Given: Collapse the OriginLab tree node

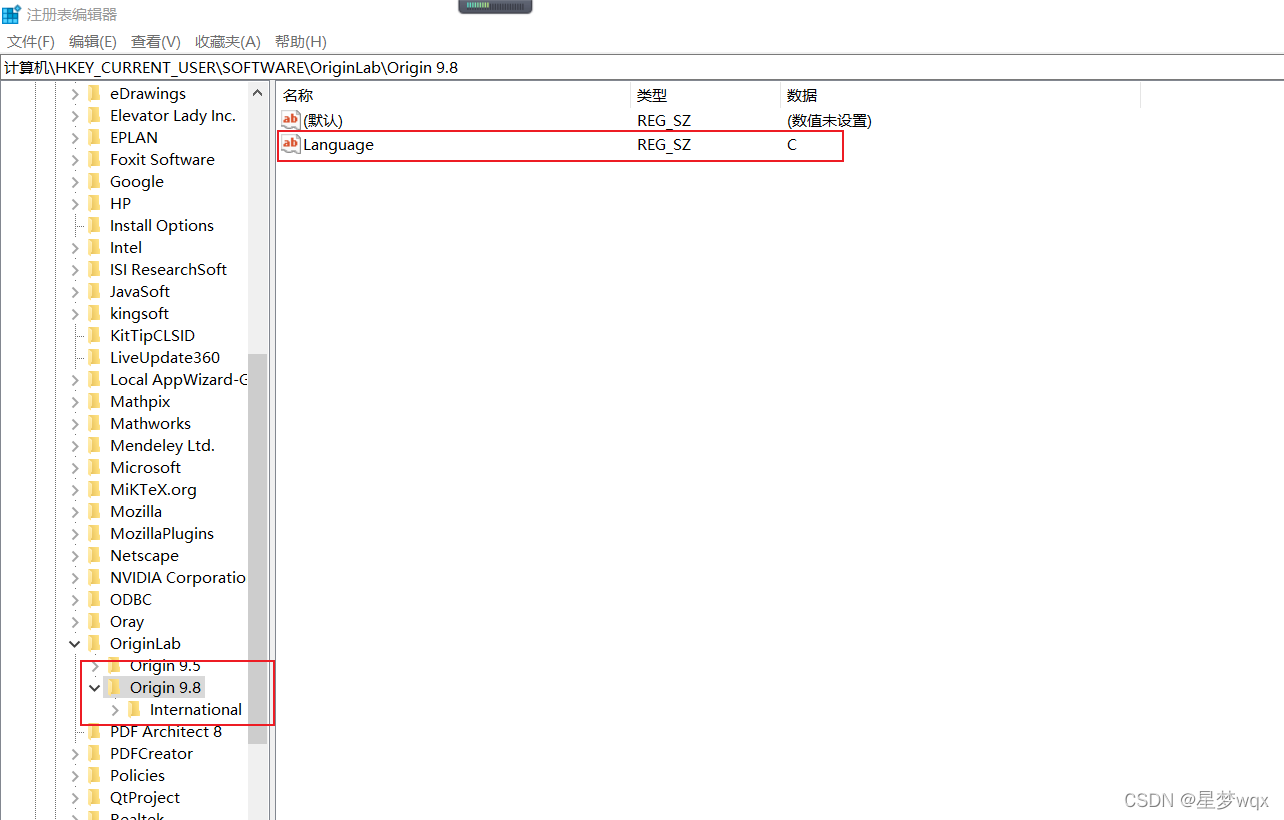Looking at the screenshot, I should point(75,644).
